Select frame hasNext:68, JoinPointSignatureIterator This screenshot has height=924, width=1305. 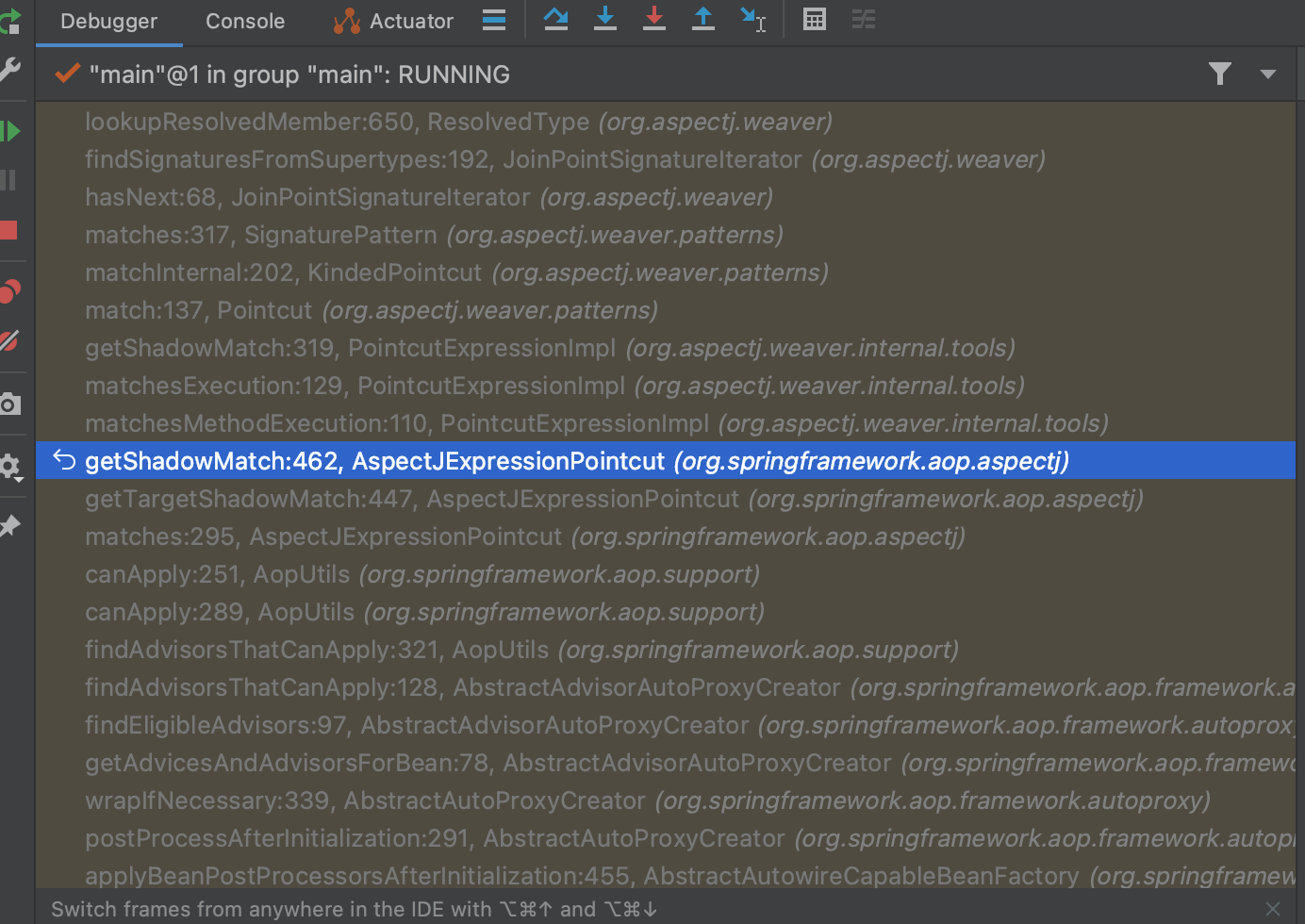click(665, 197)
